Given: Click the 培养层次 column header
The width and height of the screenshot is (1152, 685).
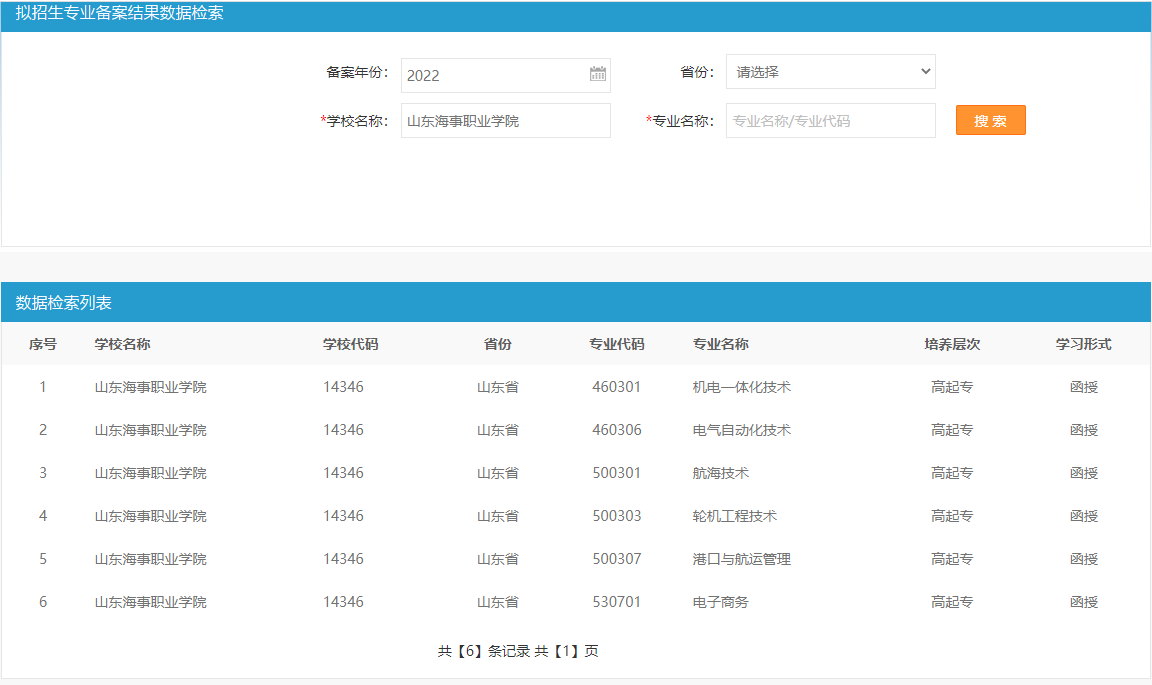Looking at the screenshot, I should (952, 344).
